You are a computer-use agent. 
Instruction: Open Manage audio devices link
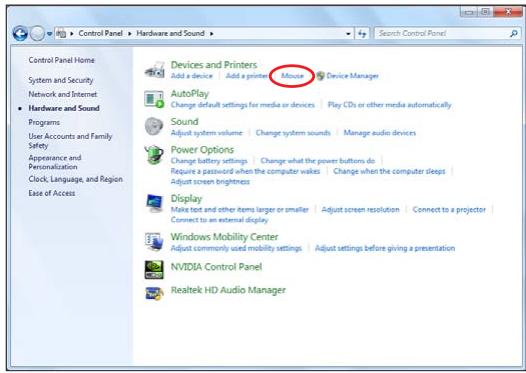tap(379, 133)
